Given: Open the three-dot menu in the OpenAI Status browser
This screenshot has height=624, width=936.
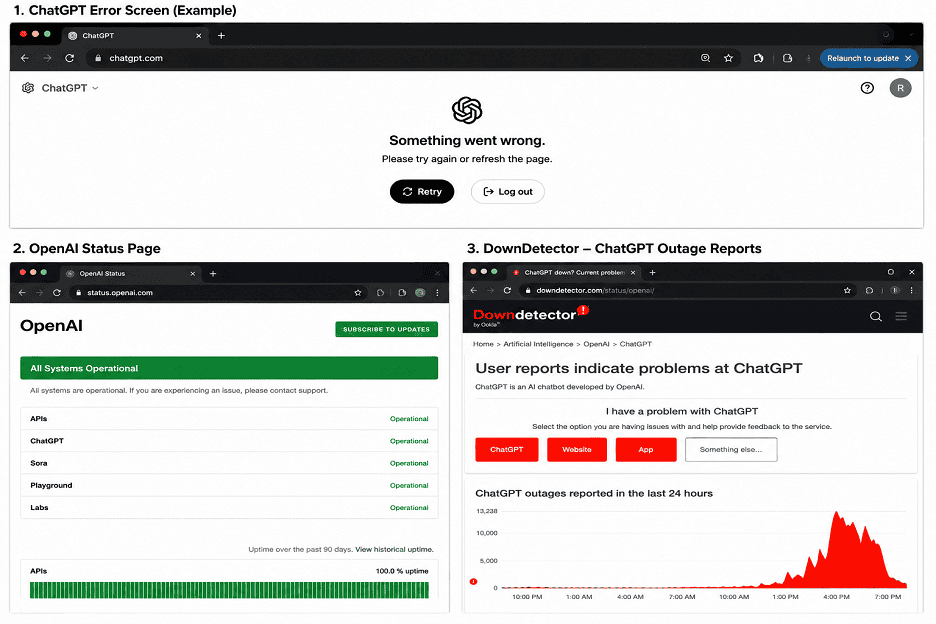Looking at the screenshot, I should tap(438, 293).
